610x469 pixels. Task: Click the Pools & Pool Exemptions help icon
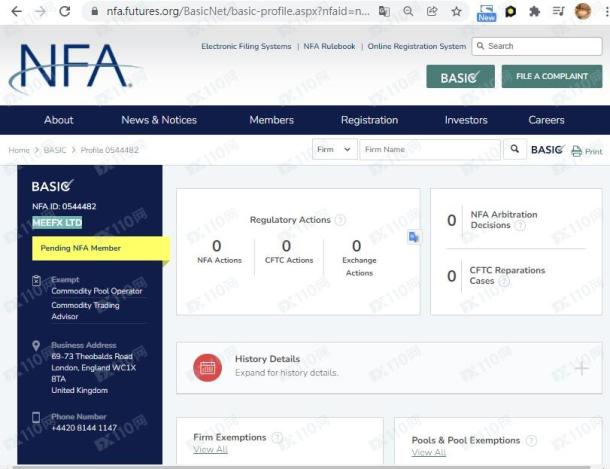point(531,441)
